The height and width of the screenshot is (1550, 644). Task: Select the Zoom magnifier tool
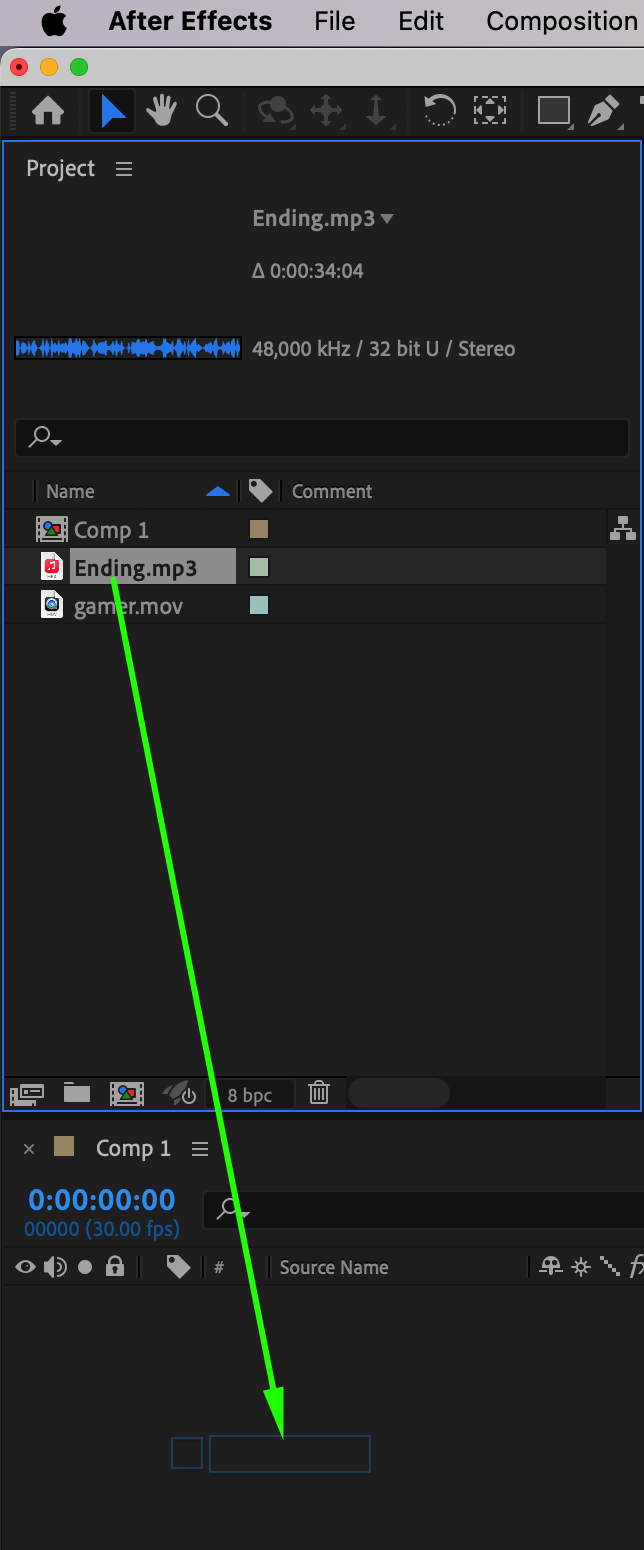tap(212, 110)
